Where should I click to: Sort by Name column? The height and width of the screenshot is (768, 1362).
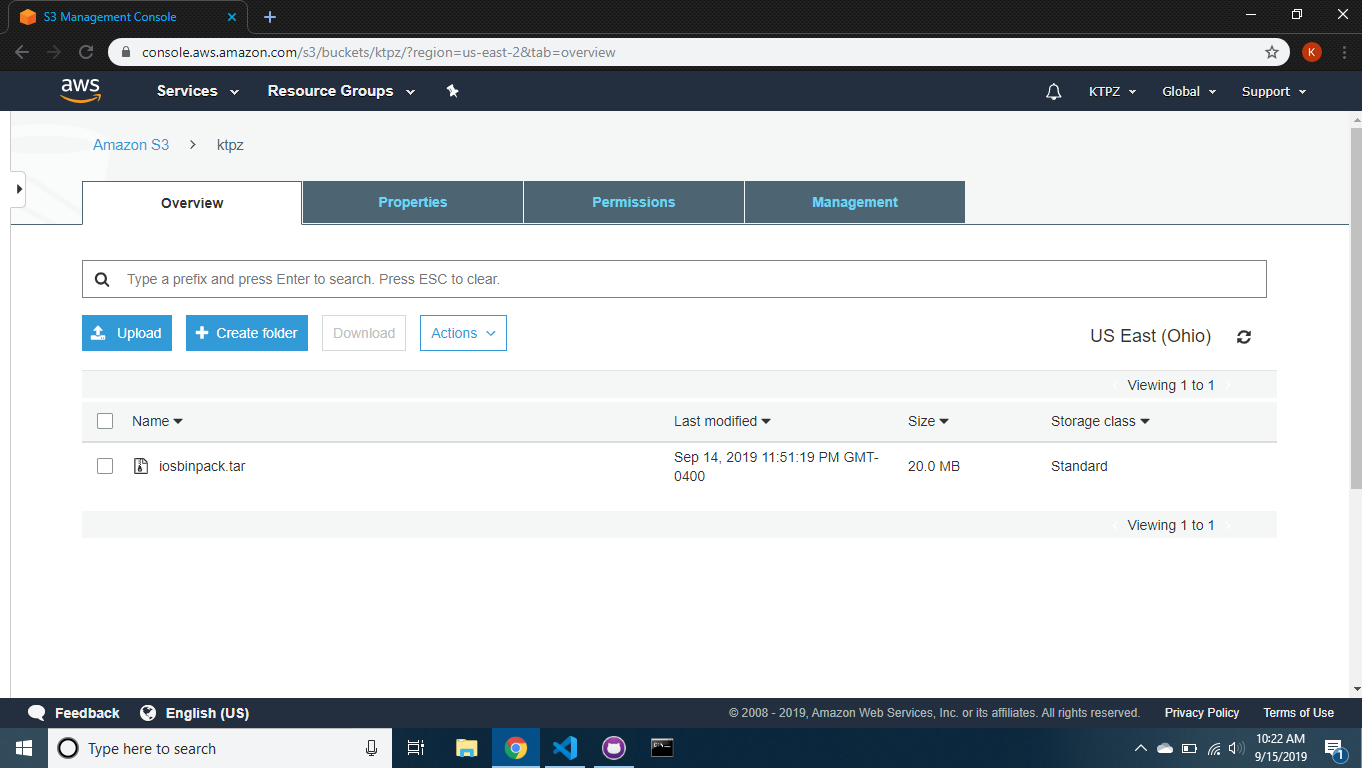(157, 421)
